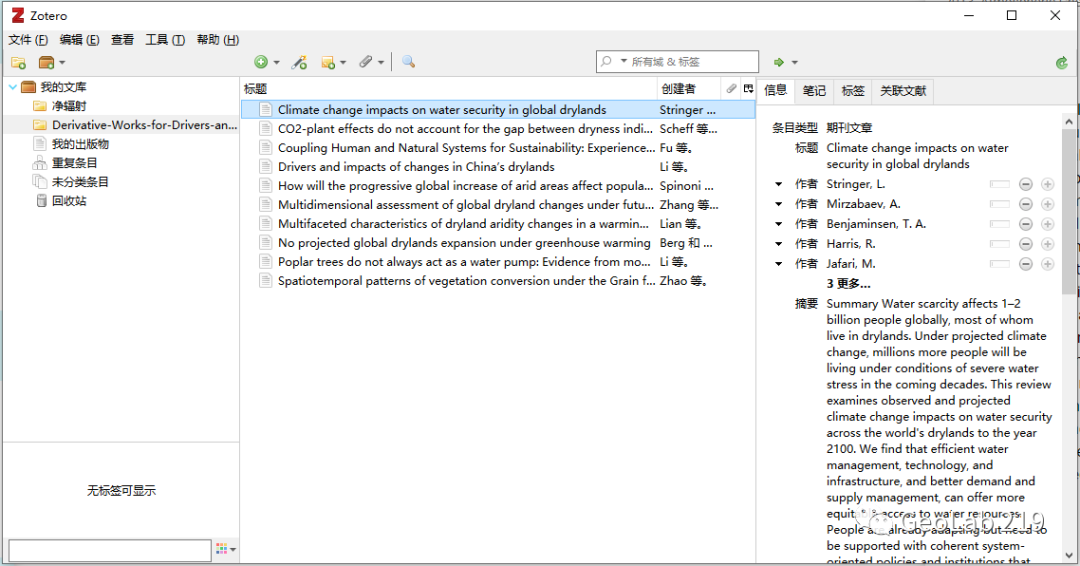The height and width of the screenshot is (566, 1080).
Task: Sync with Zotero server refresh icon
Action: point(1061,63)
